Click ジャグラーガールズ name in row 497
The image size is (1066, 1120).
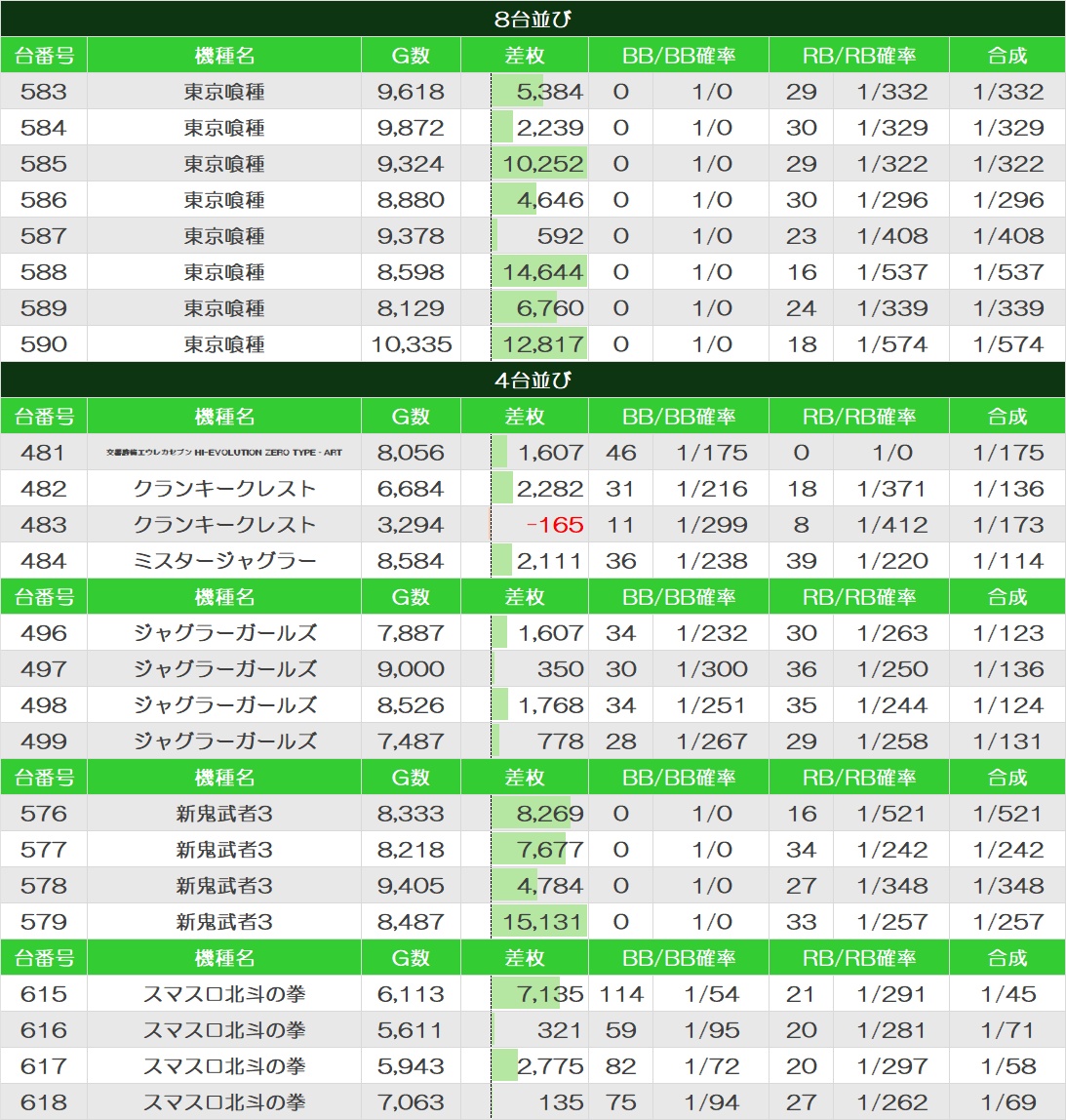[224, 669]
